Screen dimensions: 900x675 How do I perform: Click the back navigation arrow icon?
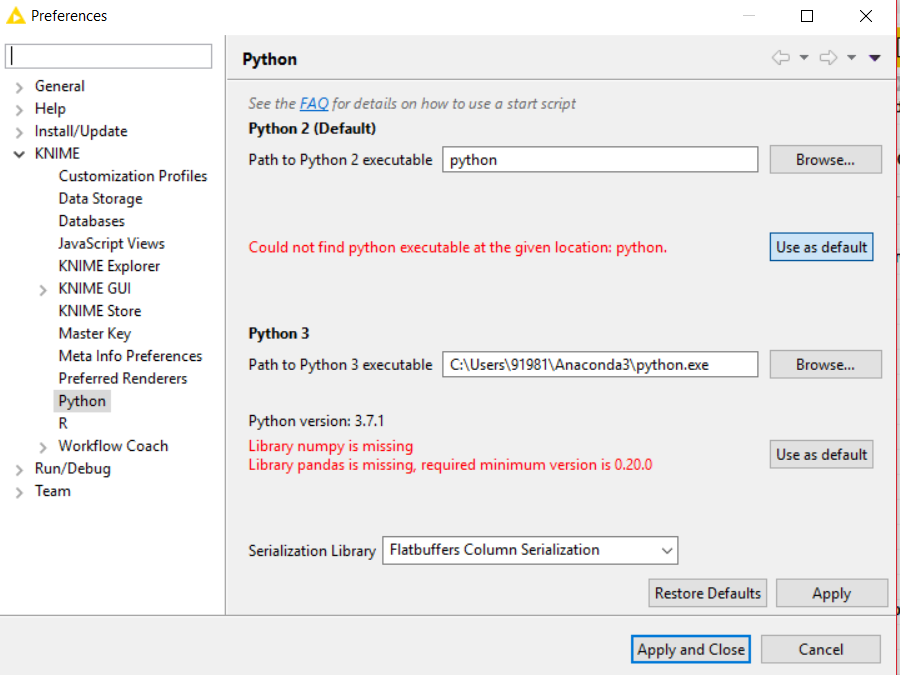(x=780, y=58)
